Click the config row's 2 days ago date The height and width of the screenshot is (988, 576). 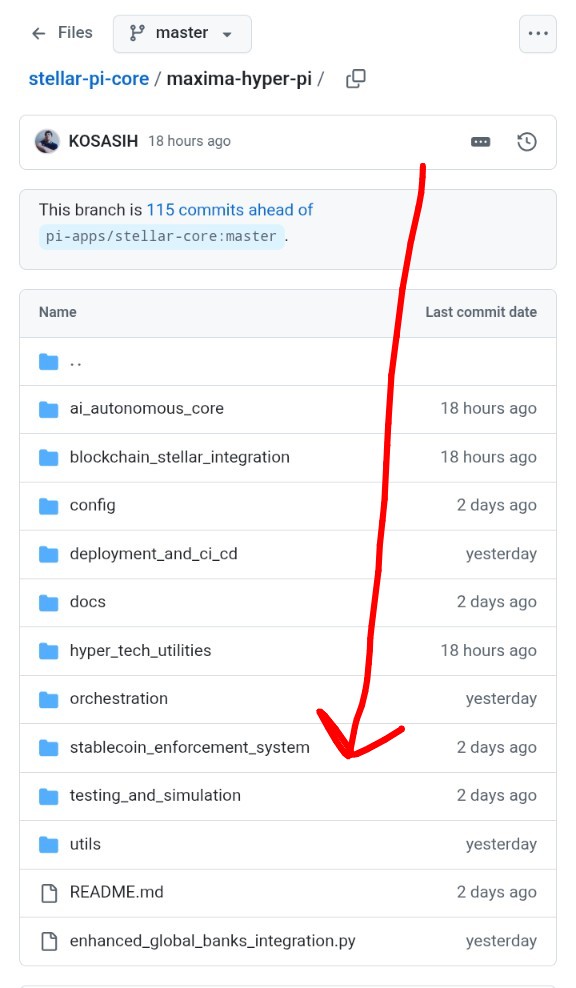497,505
